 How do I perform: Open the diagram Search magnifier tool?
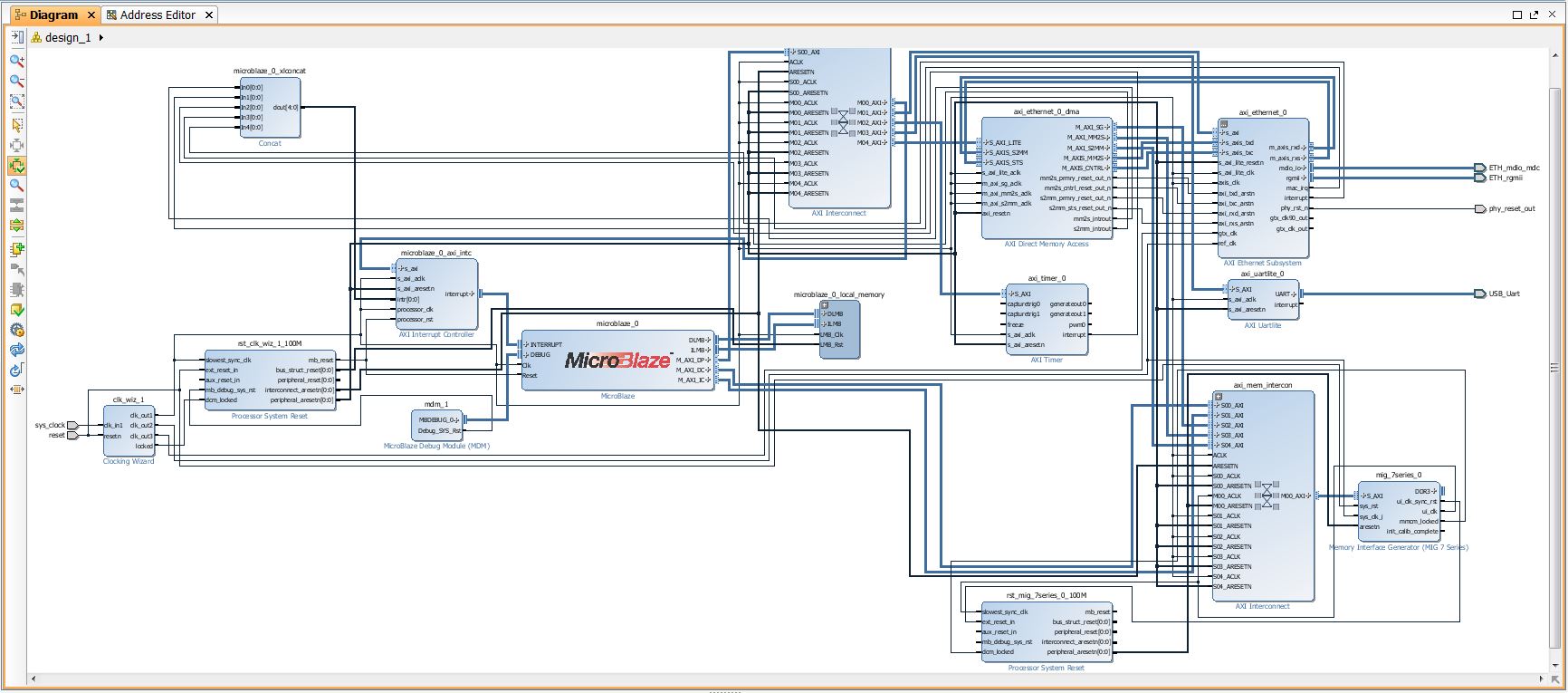[16, 186]
